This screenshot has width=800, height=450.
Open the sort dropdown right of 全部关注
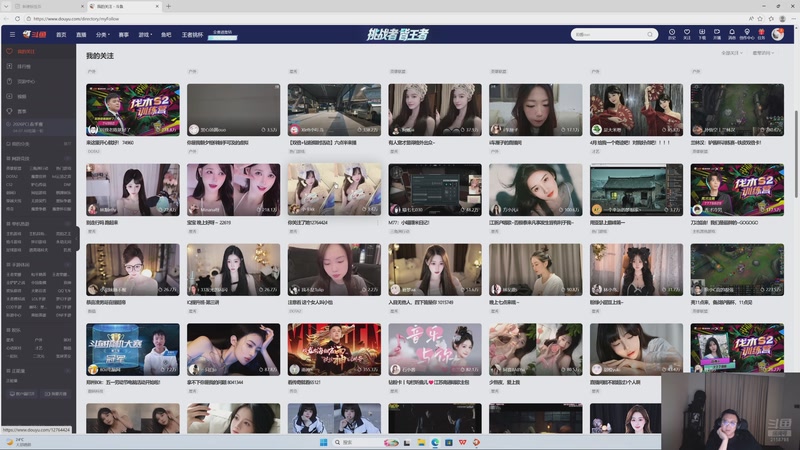click(763, 53)
